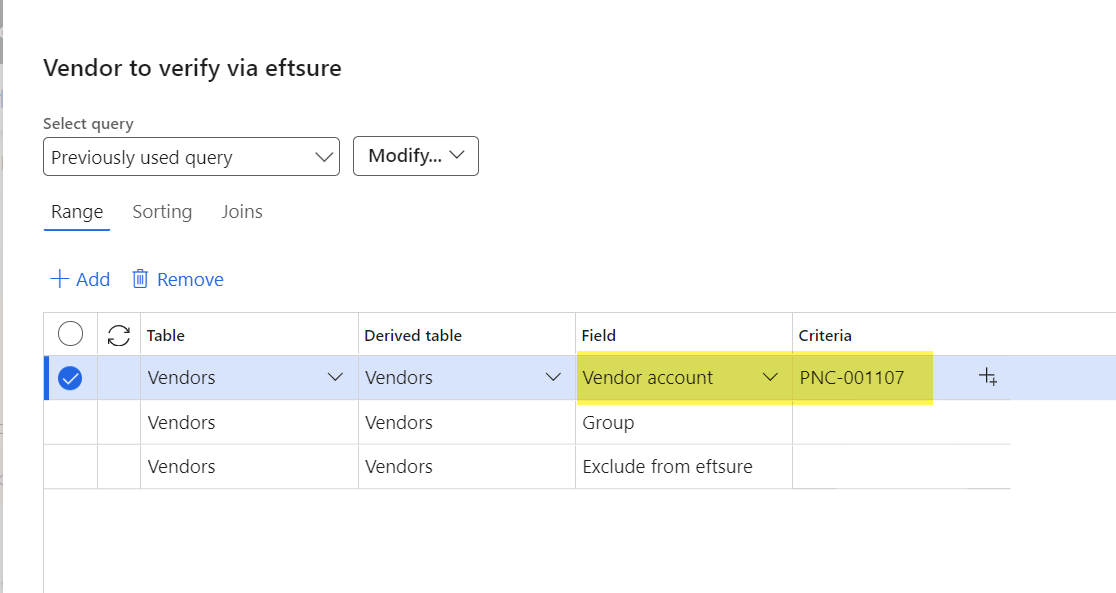1116x593 pixels.
Task: Click the refresh icon in grid header
Action: click(x=119, y=335)
